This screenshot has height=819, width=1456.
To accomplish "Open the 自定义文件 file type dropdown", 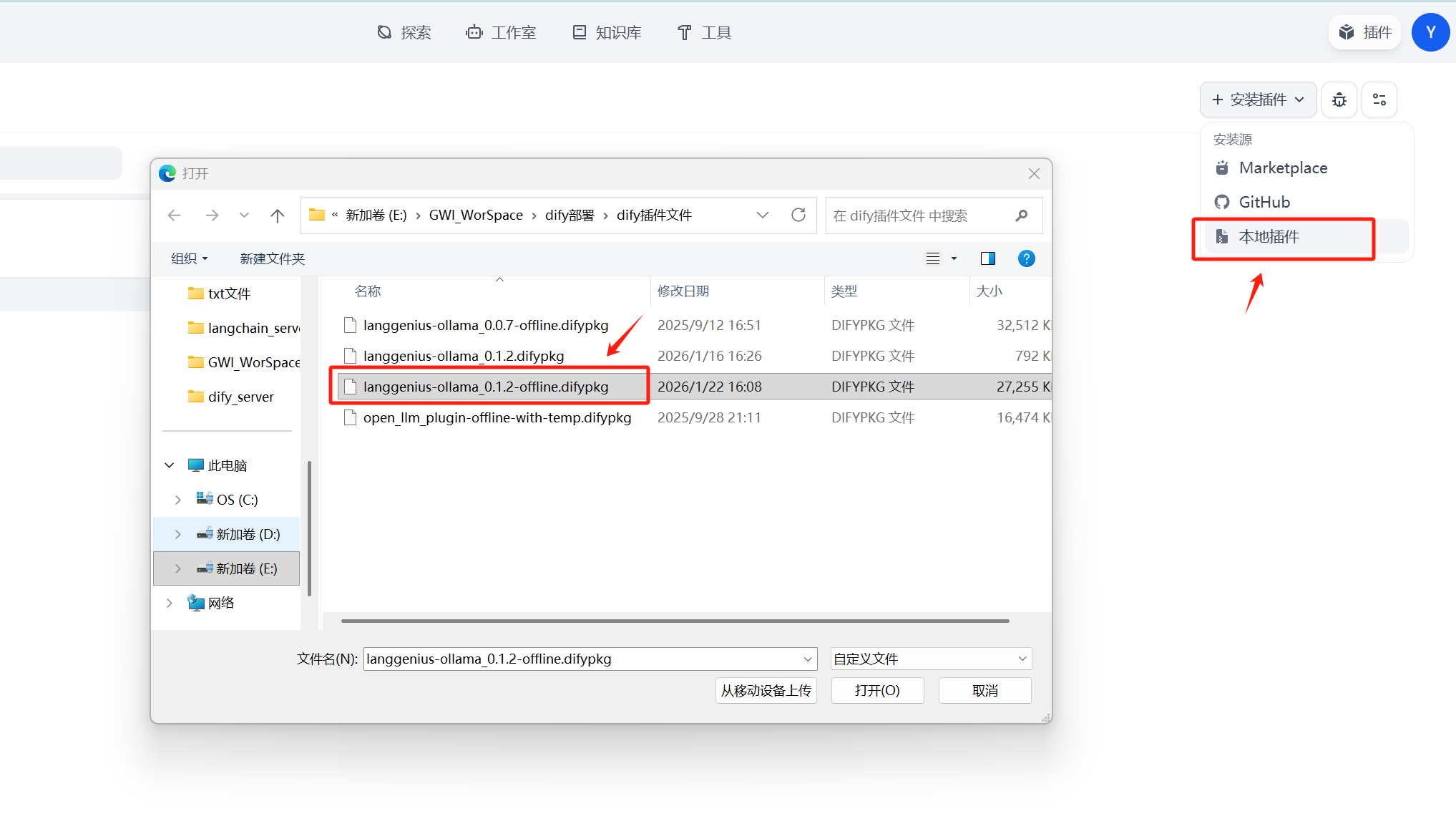I will (930, 659).
